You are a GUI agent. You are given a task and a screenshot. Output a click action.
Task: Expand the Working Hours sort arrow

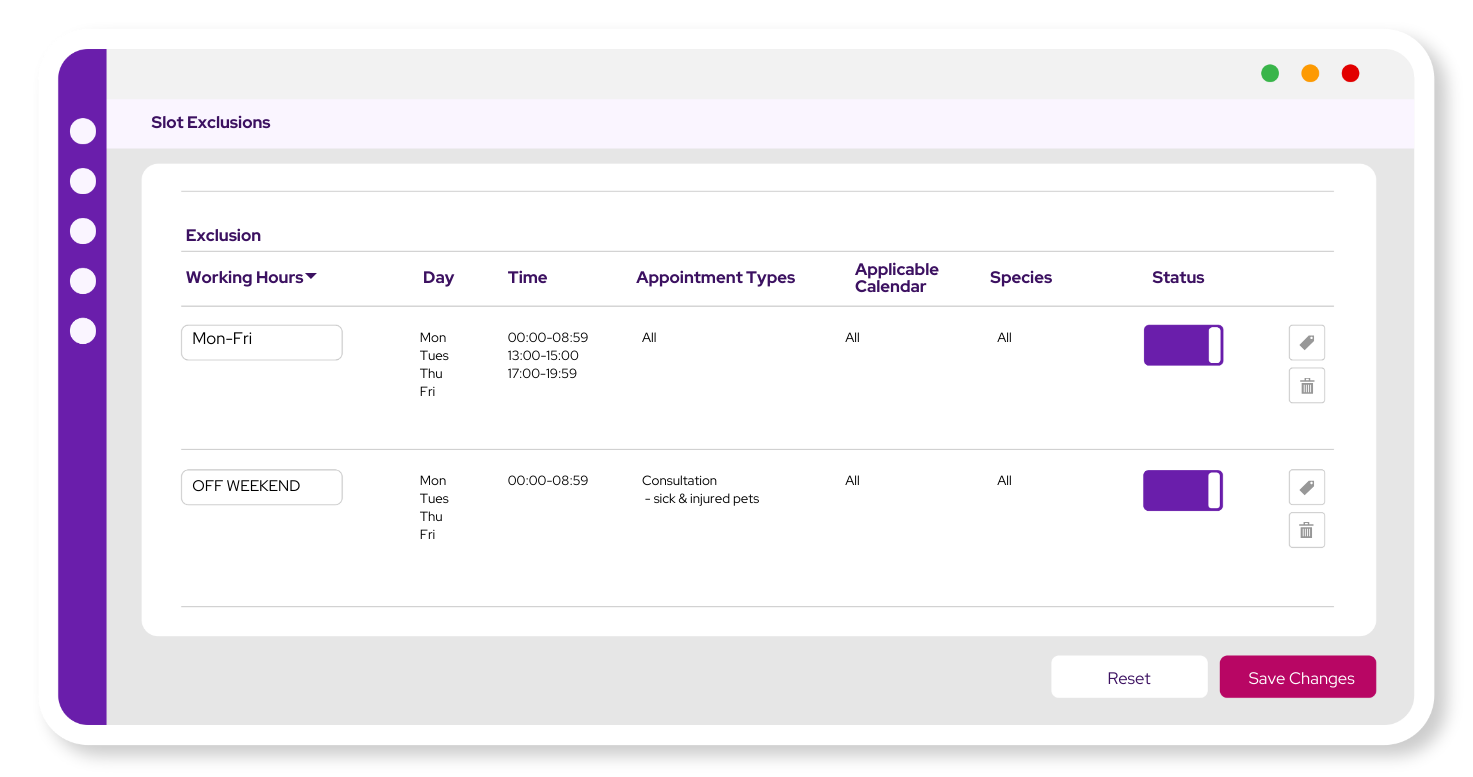tap(311, 277)
